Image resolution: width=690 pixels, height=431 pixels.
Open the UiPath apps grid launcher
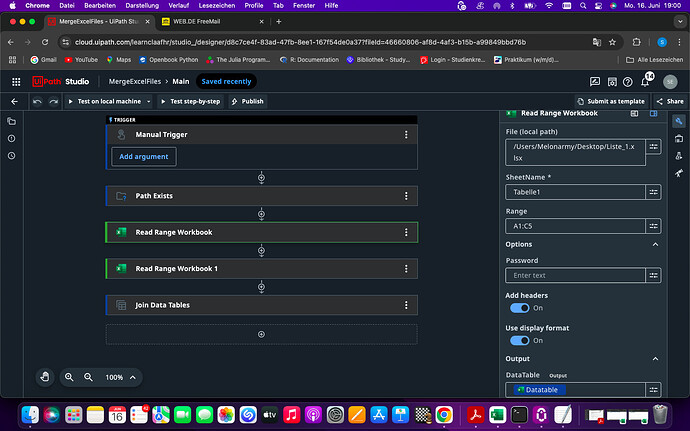point(16,81)
